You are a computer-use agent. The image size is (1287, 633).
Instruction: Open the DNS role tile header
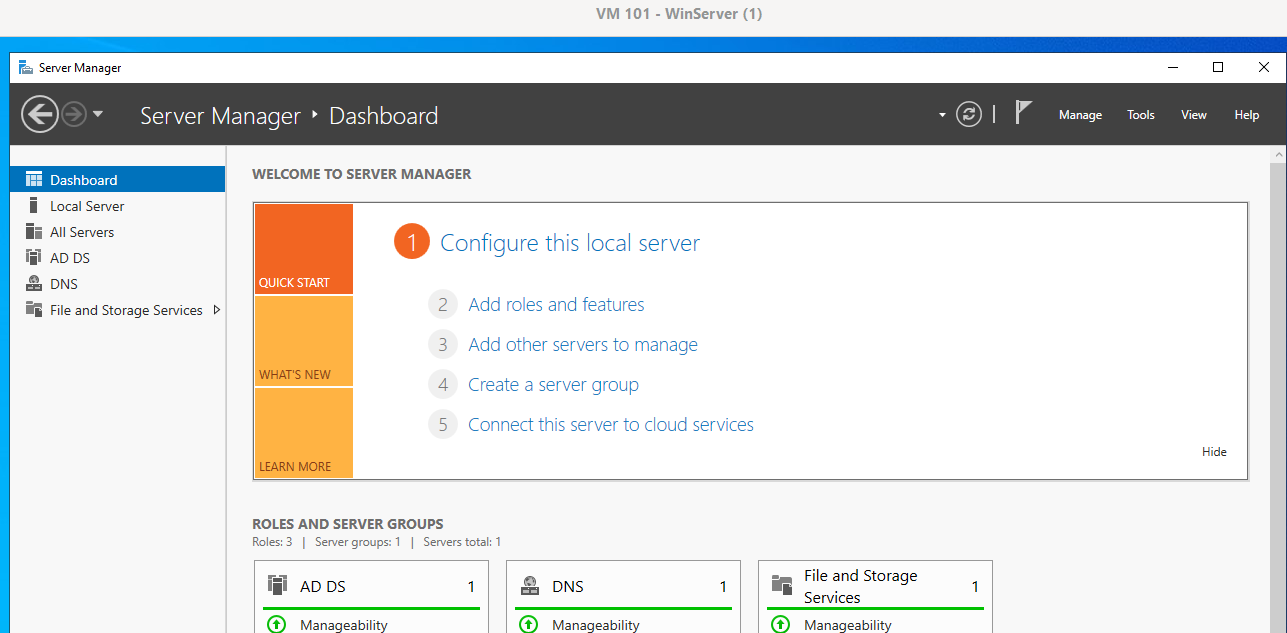624,586
